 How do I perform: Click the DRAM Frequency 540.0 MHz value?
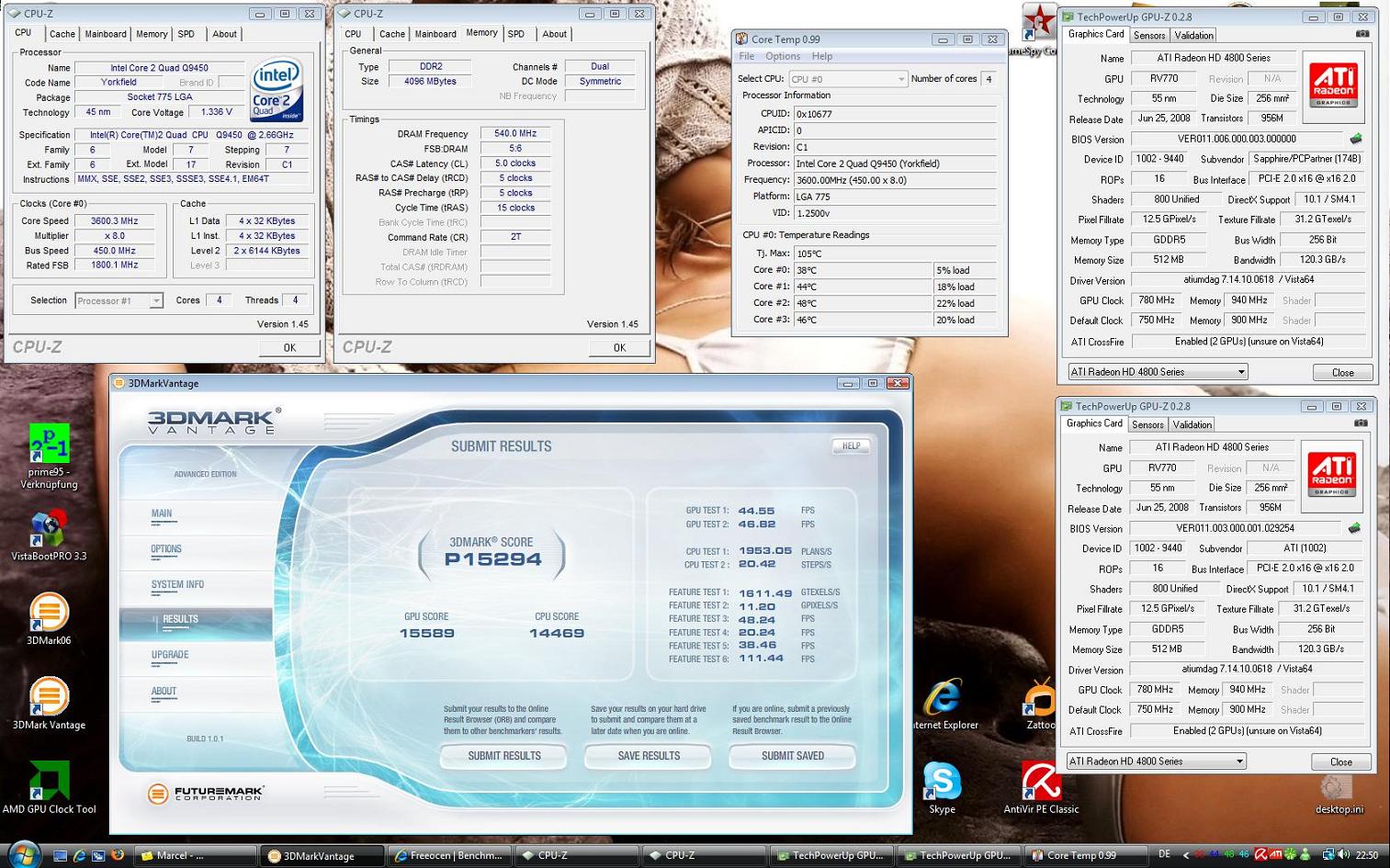(515, 133)
